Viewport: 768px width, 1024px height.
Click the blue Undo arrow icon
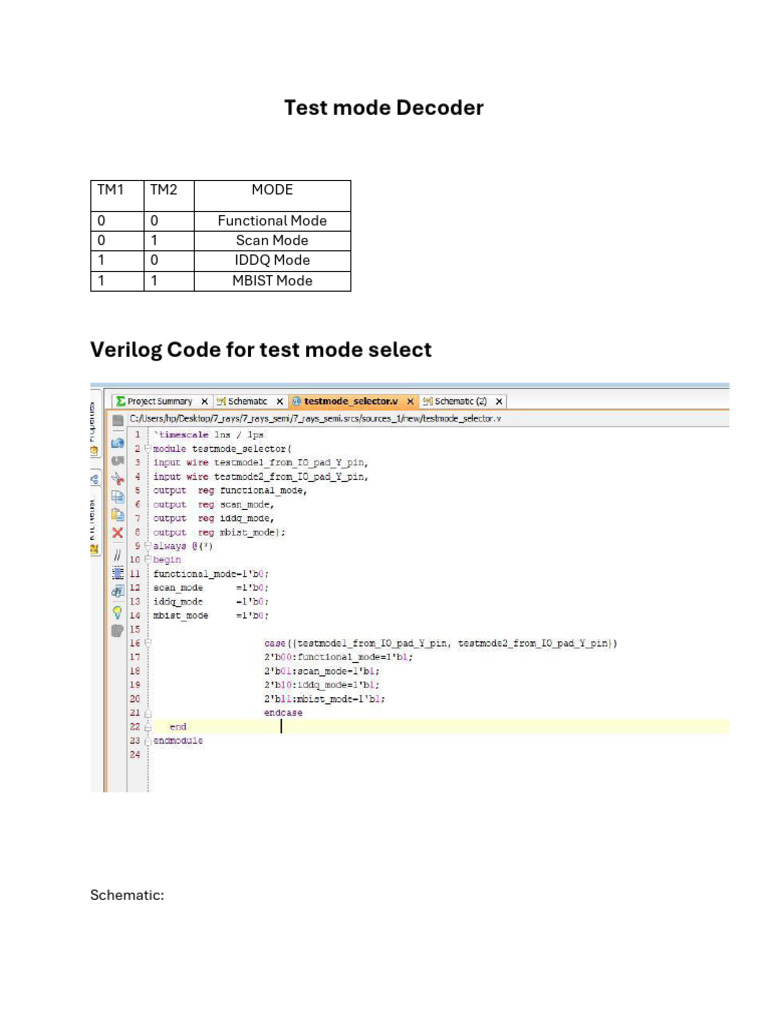tap(118, 443)
